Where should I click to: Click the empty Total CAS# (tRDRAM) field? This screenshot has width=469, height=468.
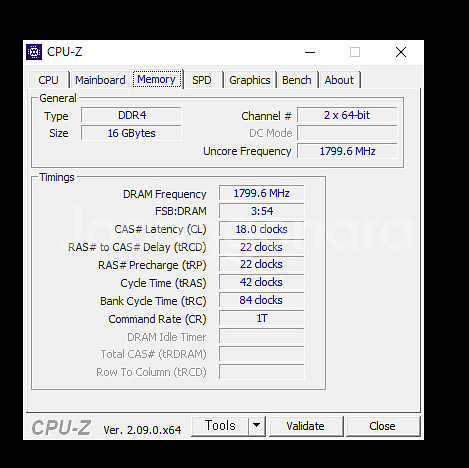[262, 354]
